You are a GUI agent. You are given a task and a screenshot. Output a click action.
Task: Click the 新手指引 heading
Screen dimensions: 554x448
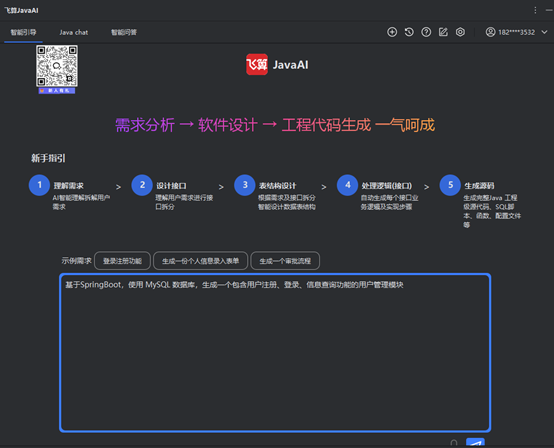click(x=48, y=158)
